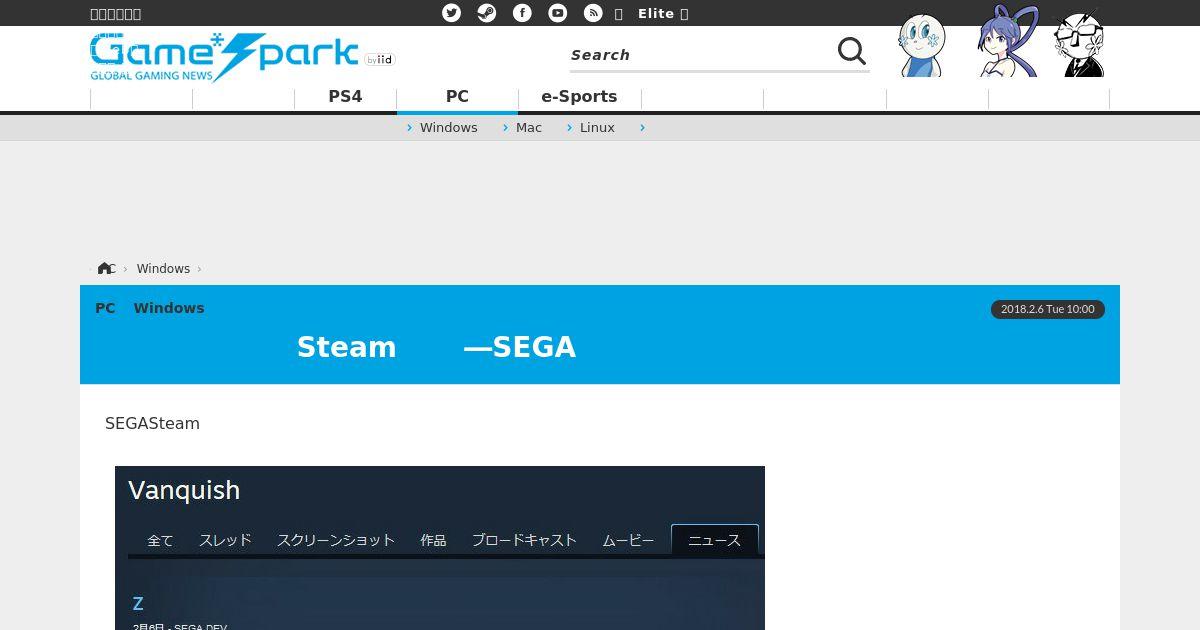Open the e-Sports navigation tab

point(579,97)
